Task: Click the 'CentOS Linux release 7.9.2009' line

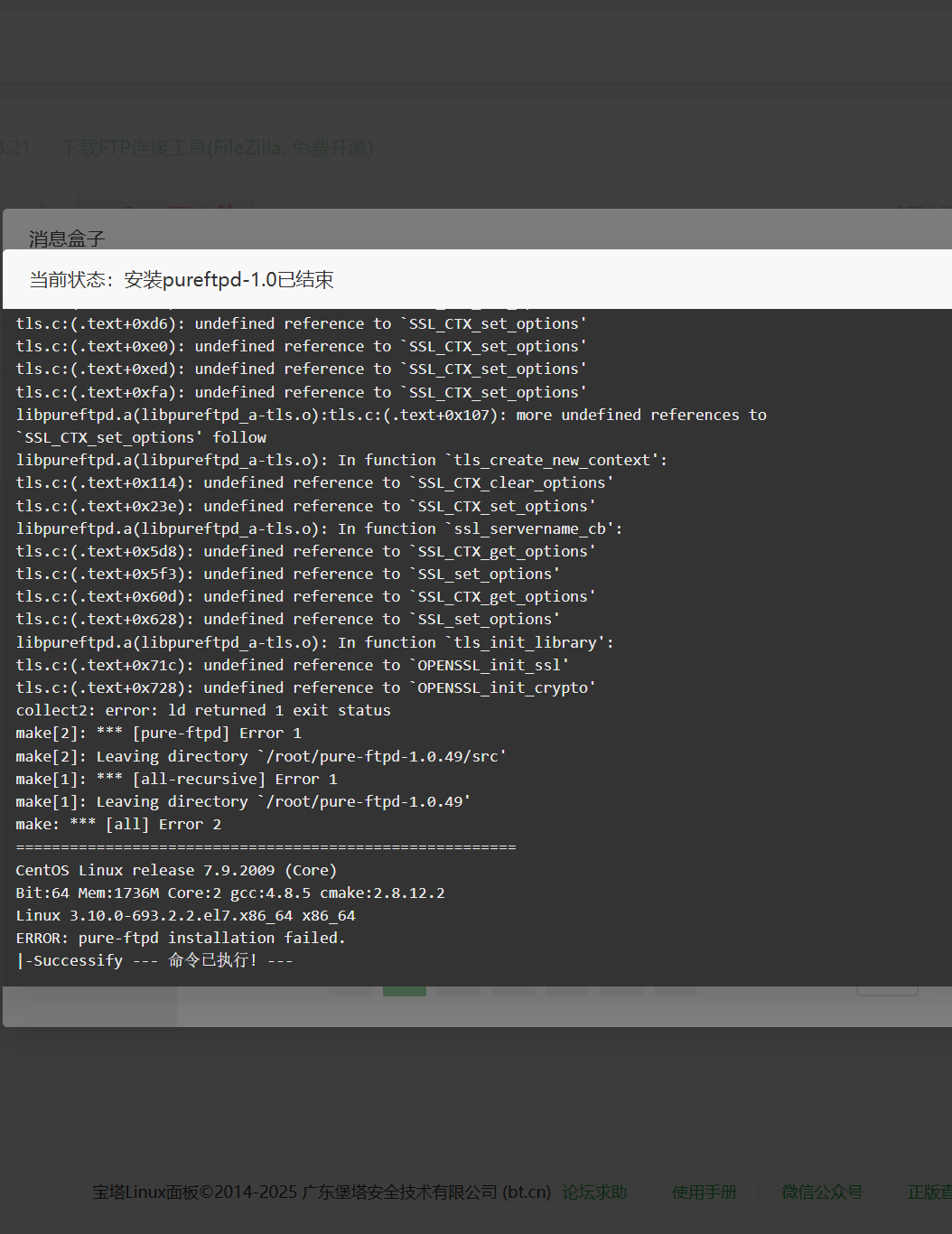Action: [176, 870]
